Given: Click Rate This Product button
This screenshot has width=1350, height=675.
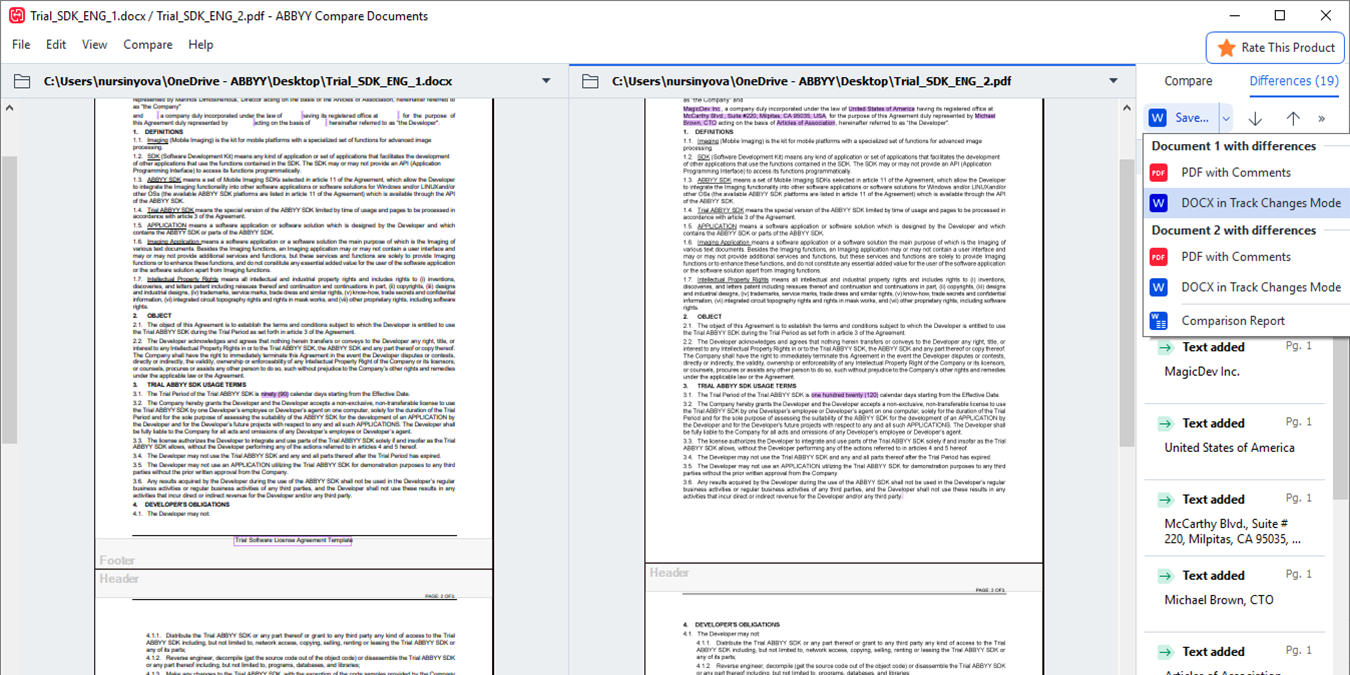Looking at the screenshot, I should click(1275, 48).
